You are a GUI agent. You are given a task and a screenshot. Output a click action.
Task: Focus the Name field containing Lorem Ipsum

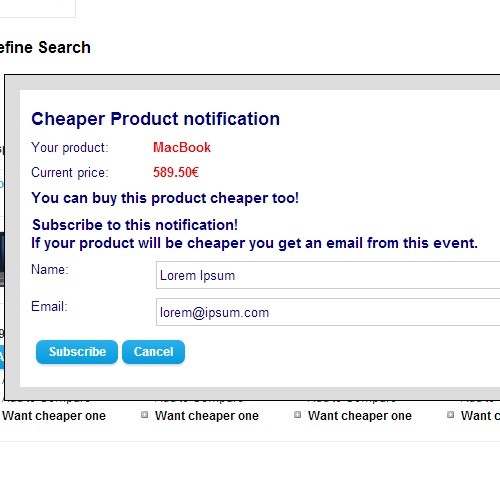coord(328,275)
